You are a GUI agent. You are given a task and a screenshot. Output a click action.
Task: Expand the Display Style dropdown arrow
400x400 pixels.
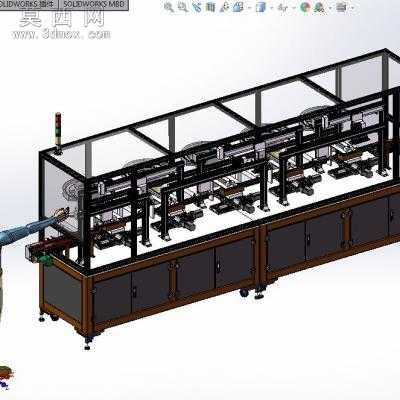(x=272, y=8)
